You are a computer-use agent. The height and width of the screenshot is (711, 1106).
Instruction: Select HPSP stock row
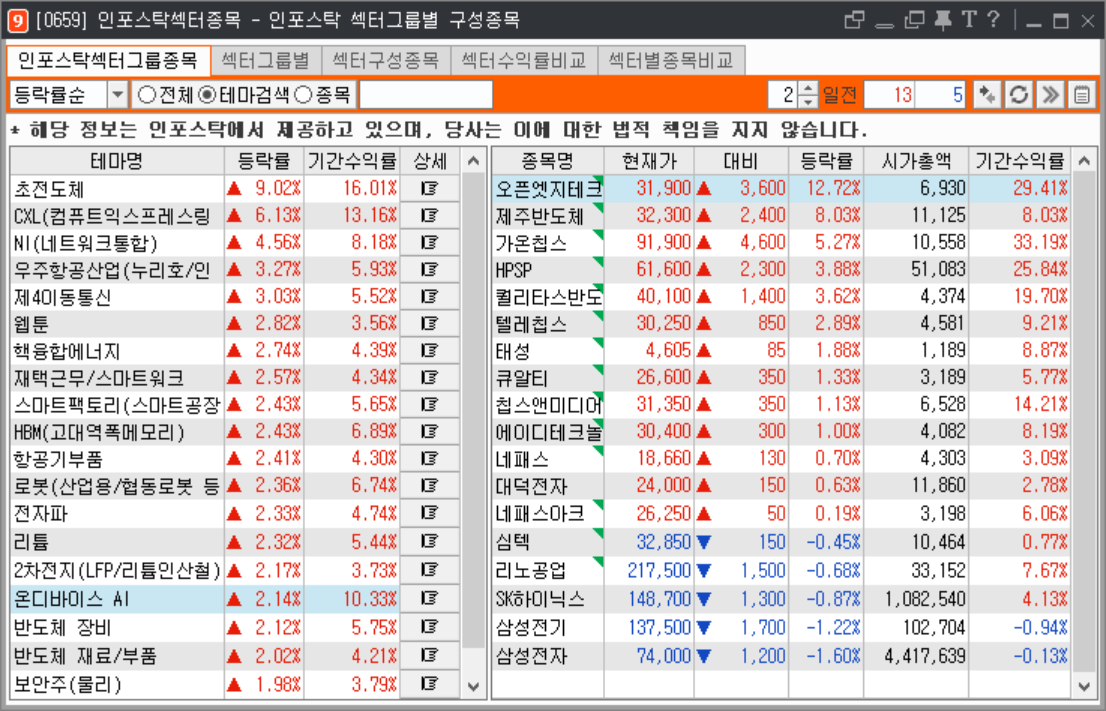click(781, 269)
